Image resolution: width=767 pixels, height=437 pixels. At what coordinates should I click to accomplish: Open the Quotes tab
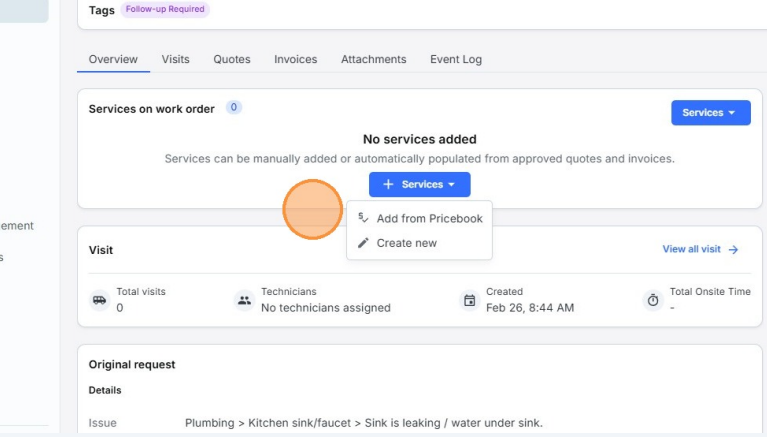pos(232,60)
